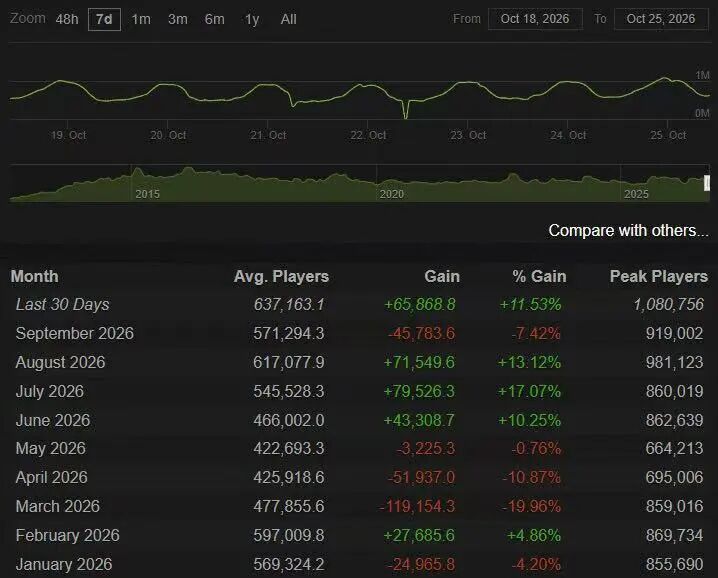Click February percent gain +4.86%
The height and width of the screenshot is (578, 718).
pyautogui.click(x=534, y=535)
